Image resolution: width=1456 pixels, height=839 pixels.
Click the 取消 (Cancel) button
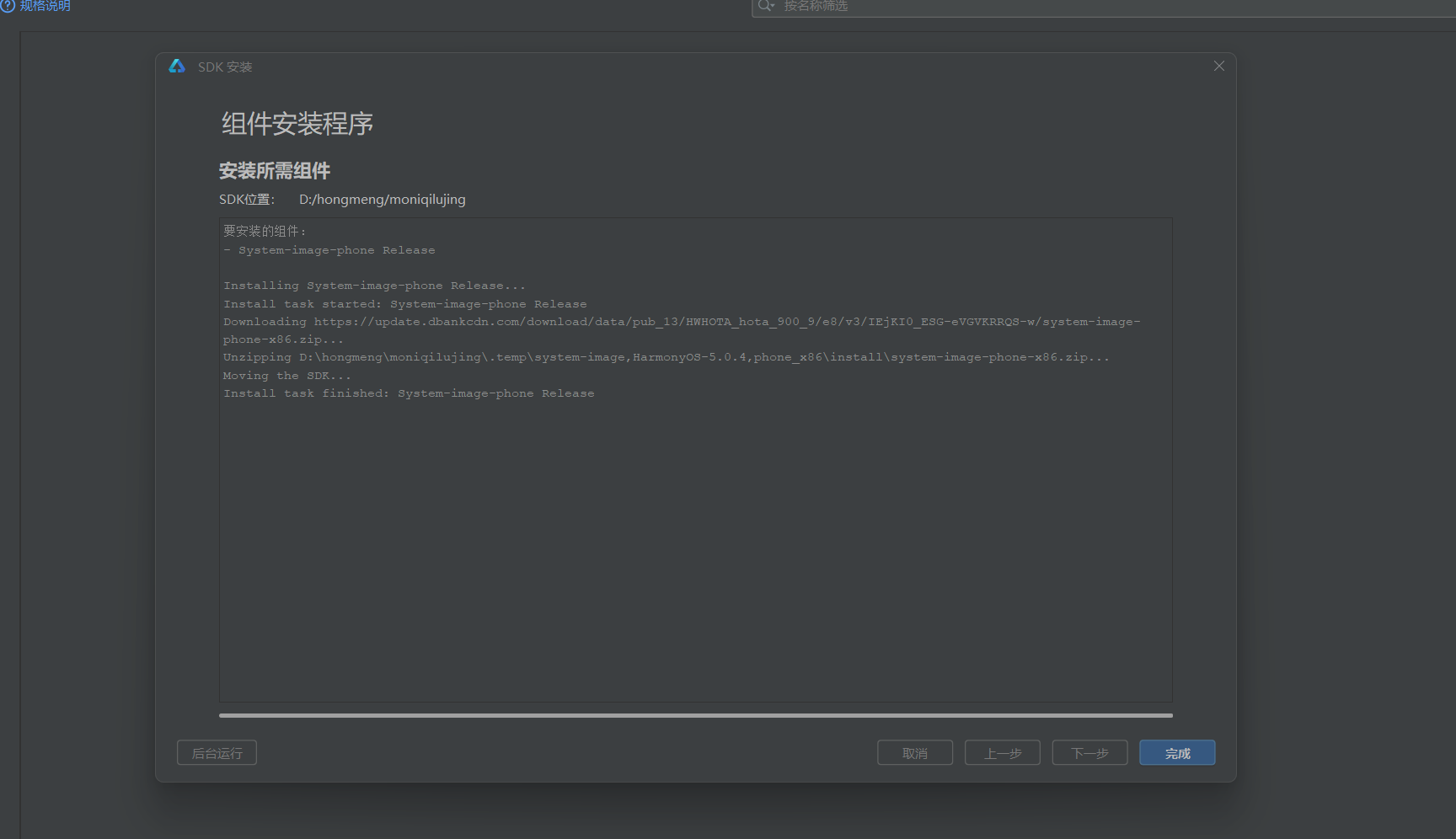915,753
